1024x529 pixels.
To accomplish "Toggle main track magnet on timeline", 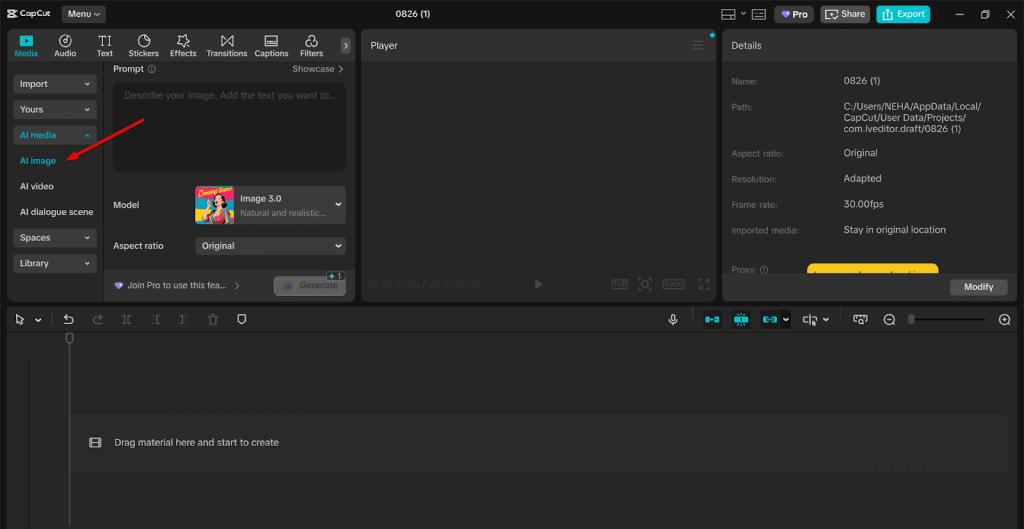I will pos(712,319).
